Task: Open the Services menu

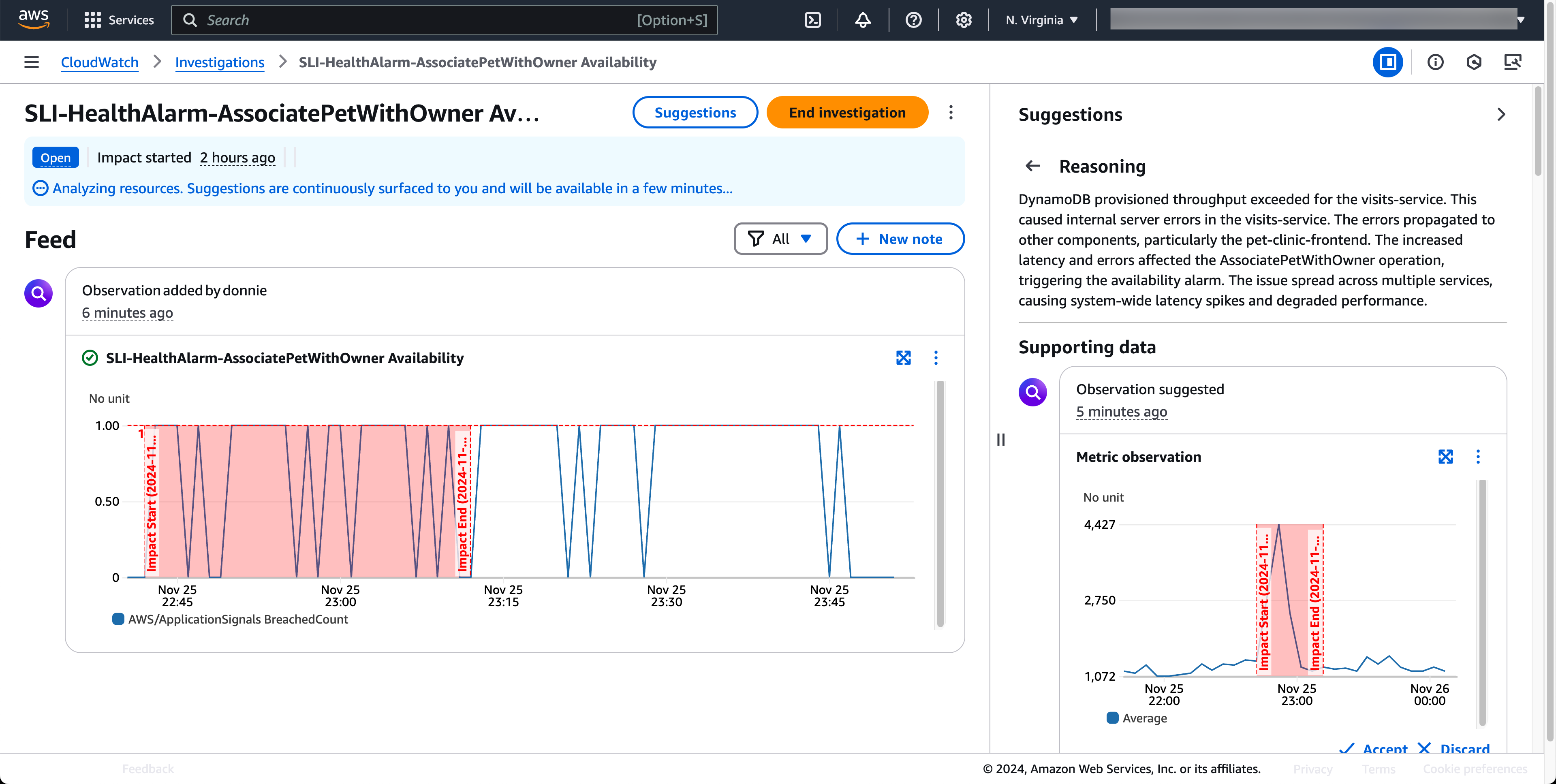Action: coord(119,20)
